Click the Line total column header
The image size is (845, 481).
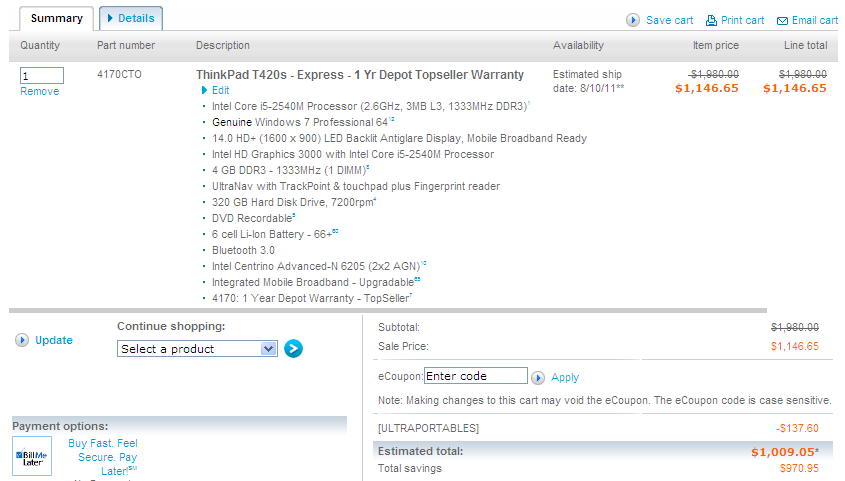[805, 46]
